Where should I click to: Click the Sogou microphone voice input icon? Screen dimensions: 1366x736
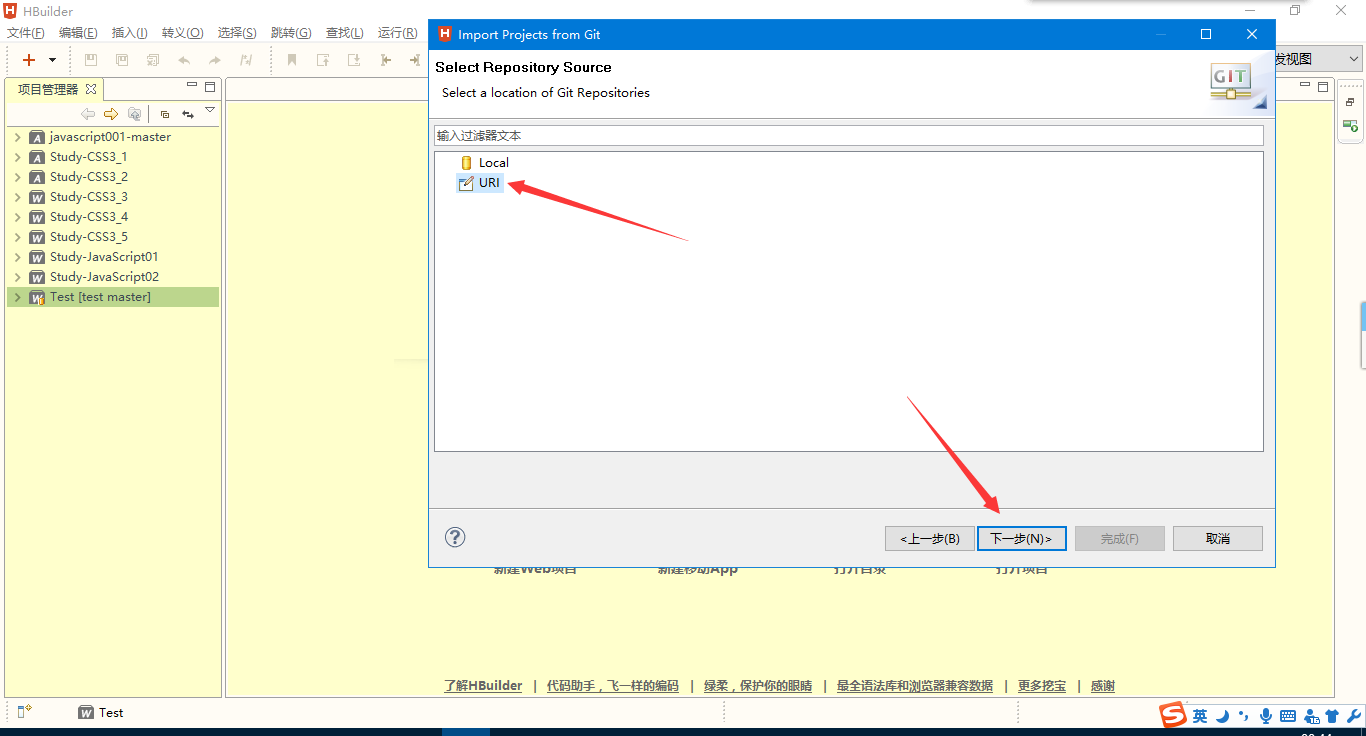(1266, 716)
